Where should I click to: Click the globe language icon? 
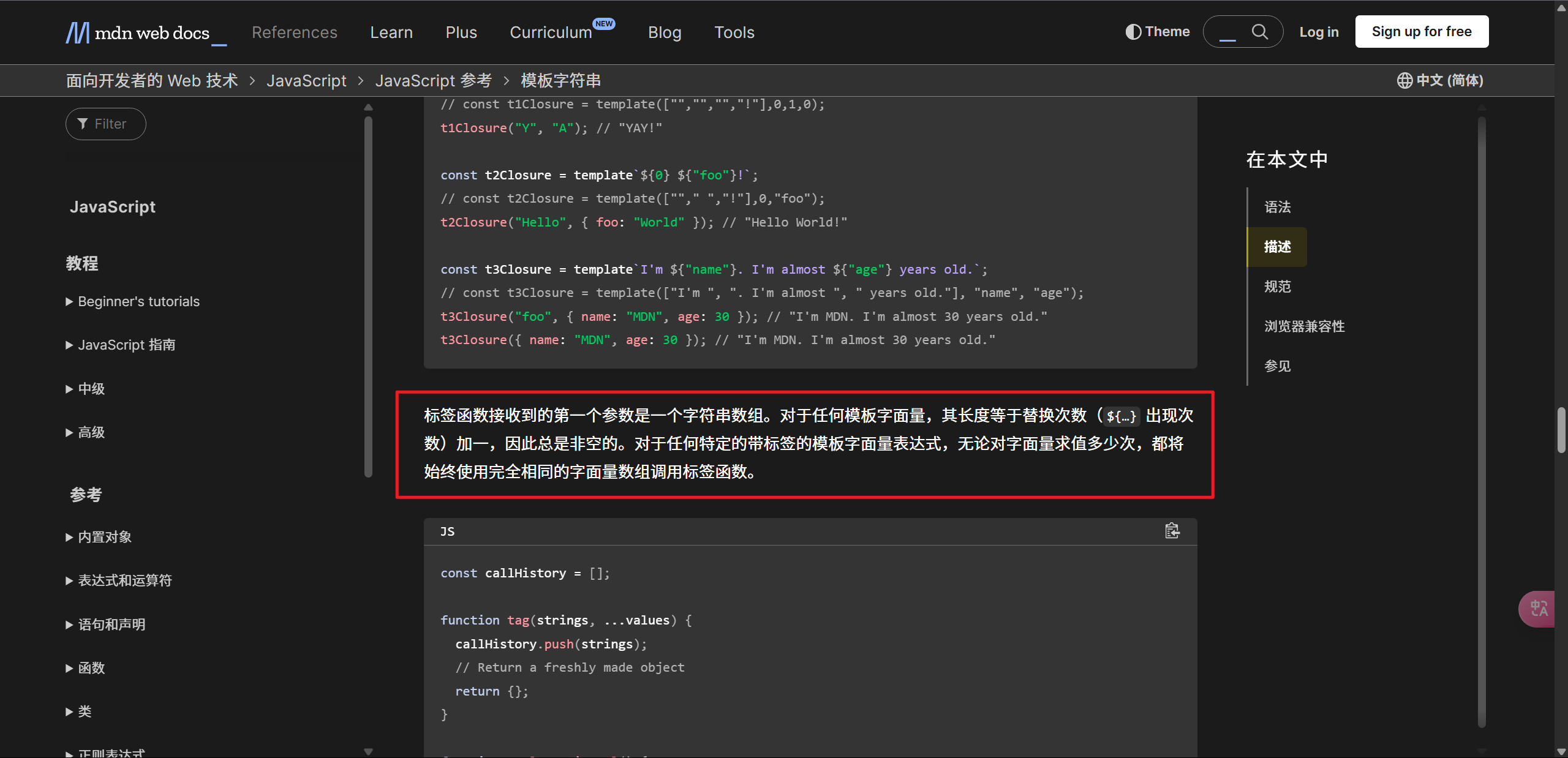1404,80
